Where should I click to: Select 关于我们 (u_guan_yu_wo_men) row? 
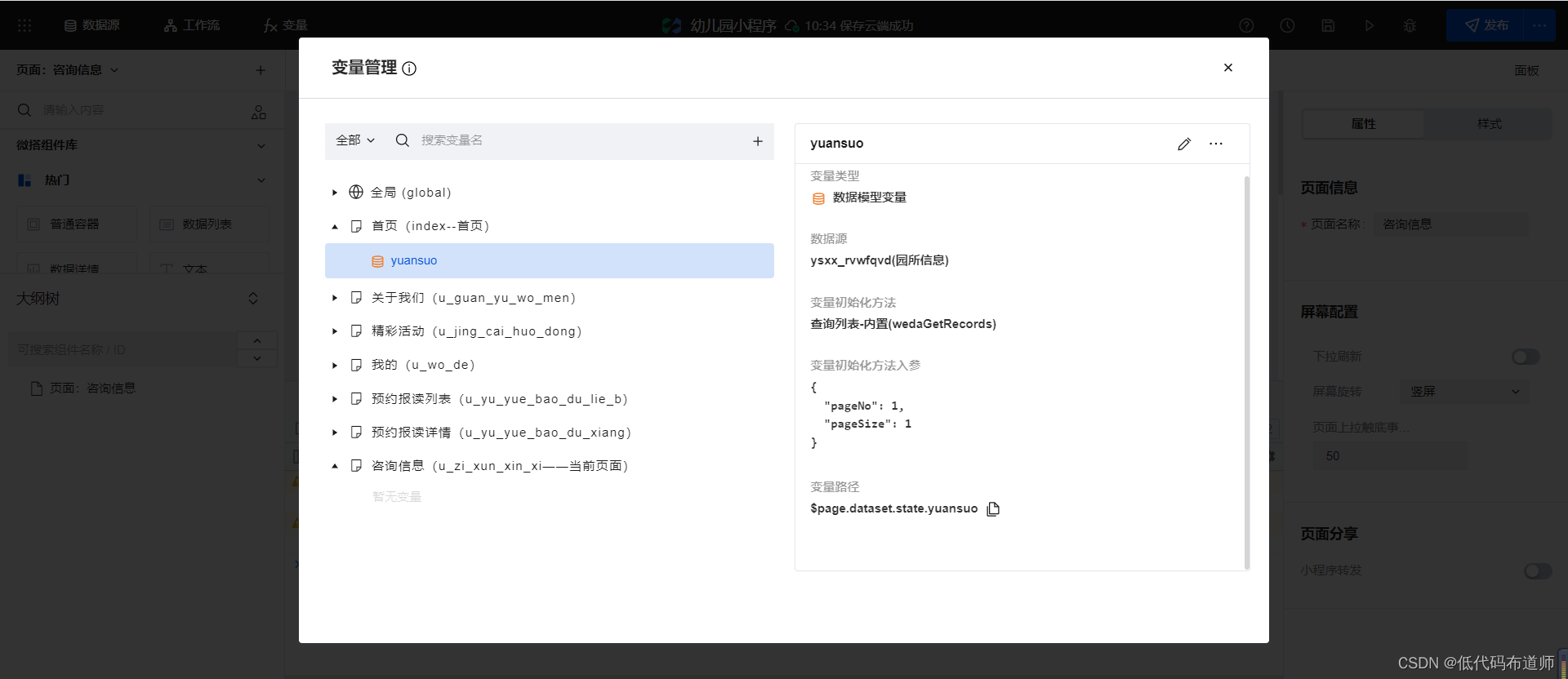click(474, 298)
